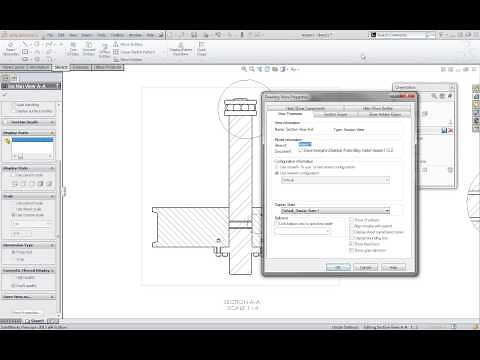Select the Line sketch tool
This screenshot has height=360, width=480.
point(25,44)
